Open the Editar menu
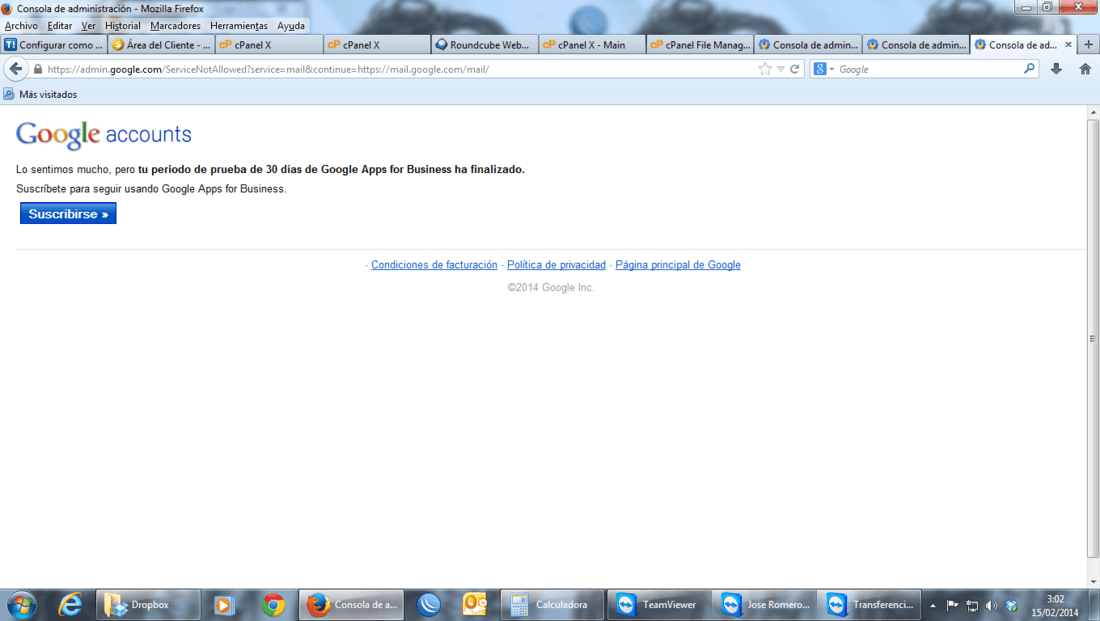The width and height of the screenshot is (1100, 621). [60, 25]
